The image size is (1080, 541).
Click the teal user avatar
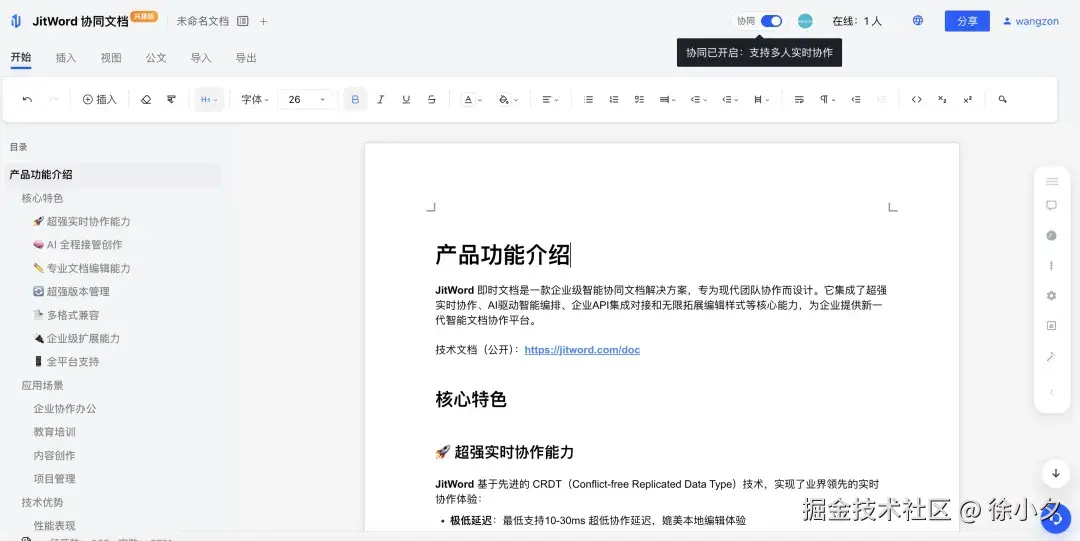(x=805, y=21)
